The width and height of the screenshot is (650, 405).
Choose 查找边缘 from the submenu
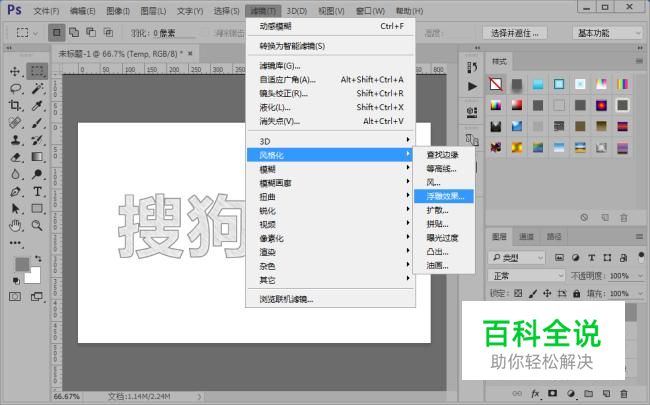[x=444, y=155]
